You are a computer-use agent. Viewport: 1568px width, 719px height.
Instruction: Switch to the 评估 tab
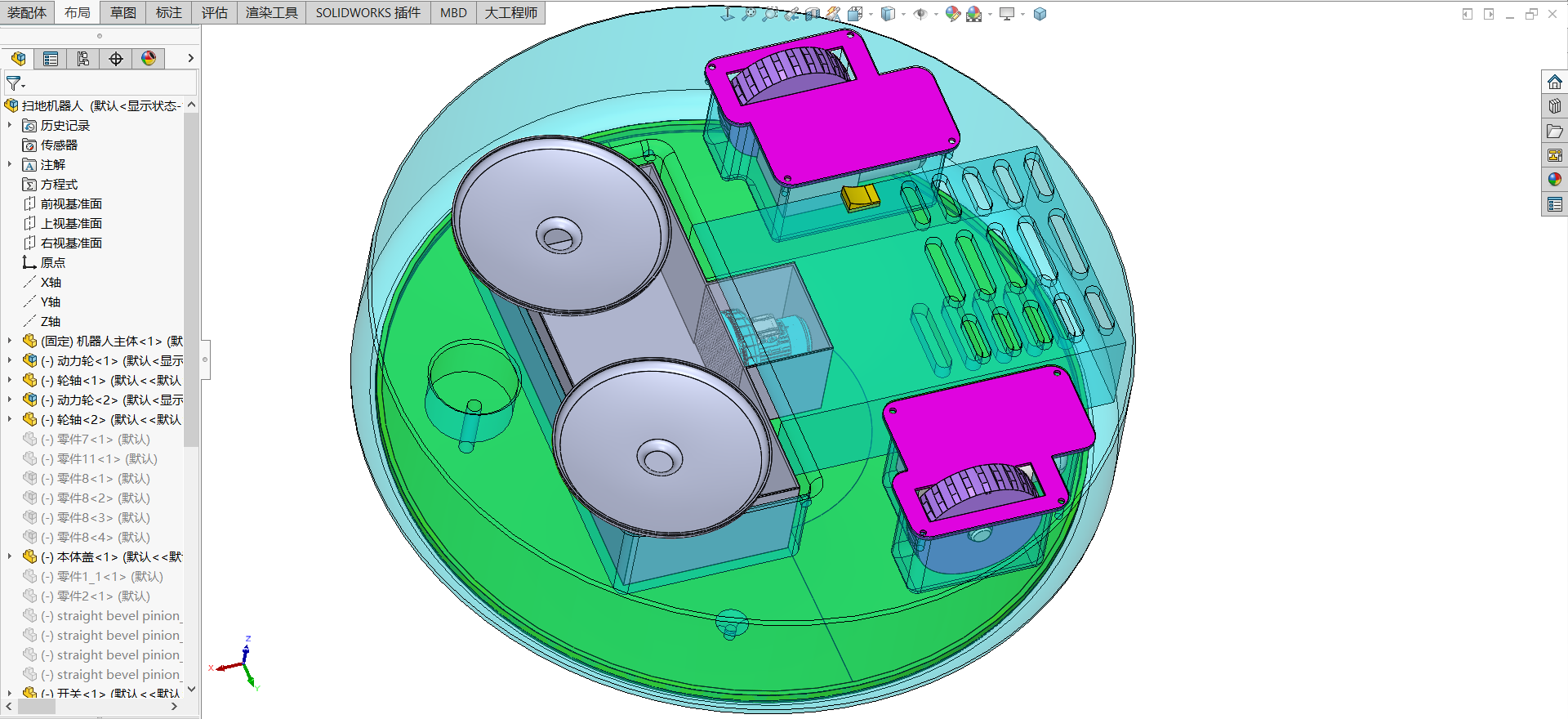(215, 12)
